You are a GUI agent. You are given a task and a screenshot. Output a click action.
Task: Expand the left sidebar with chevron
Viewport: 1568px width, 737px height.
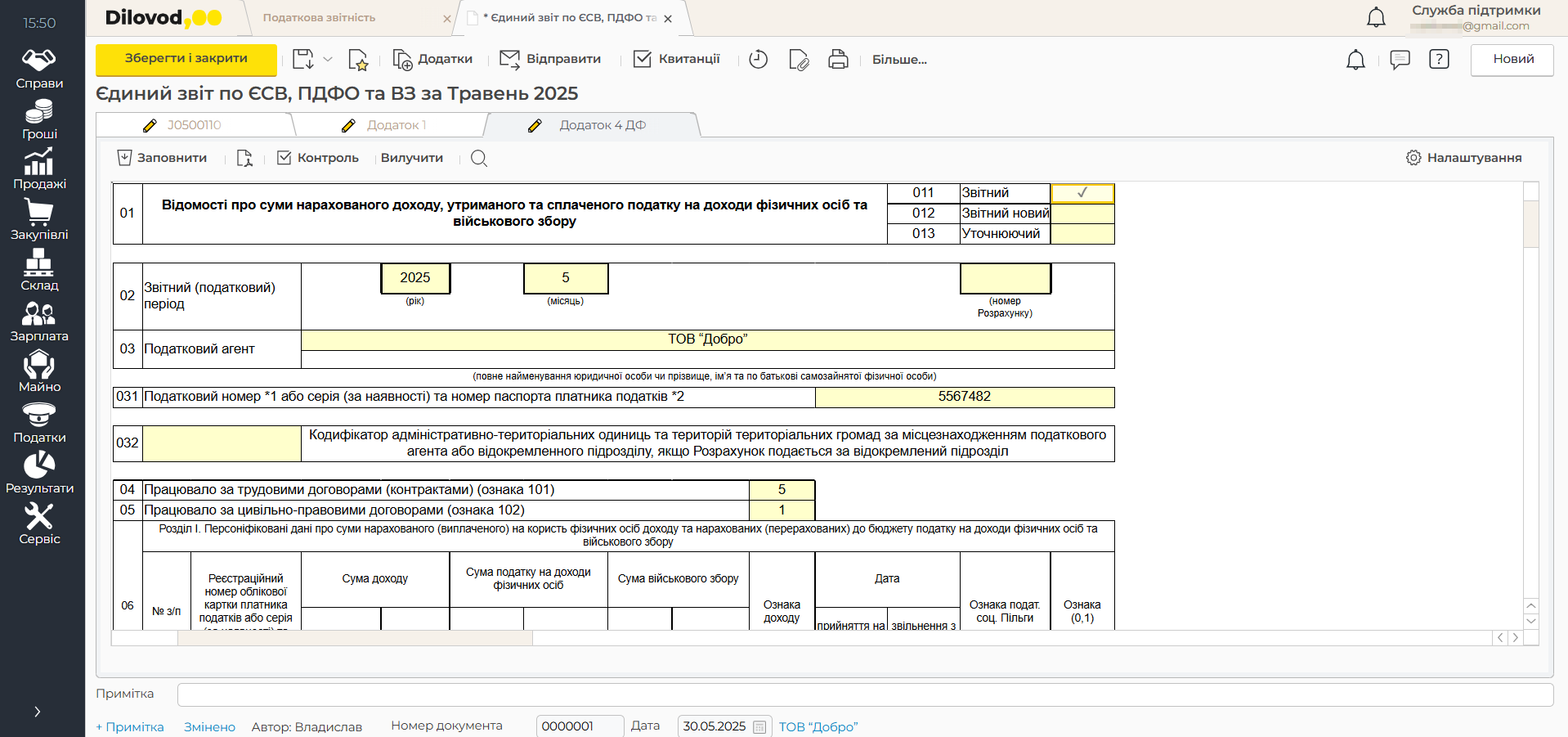click(38, 712)
